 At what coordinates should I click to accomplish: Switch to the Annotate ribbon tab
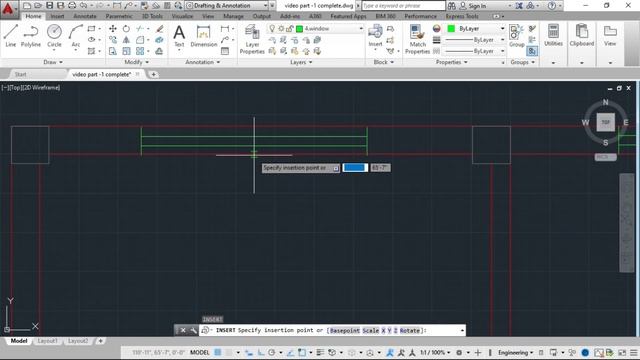(85, 16)
